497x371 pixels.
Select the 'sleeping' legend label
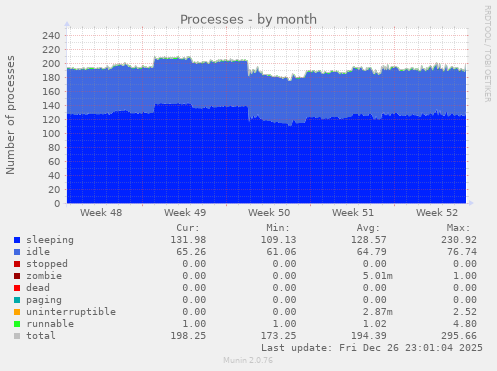50,240
